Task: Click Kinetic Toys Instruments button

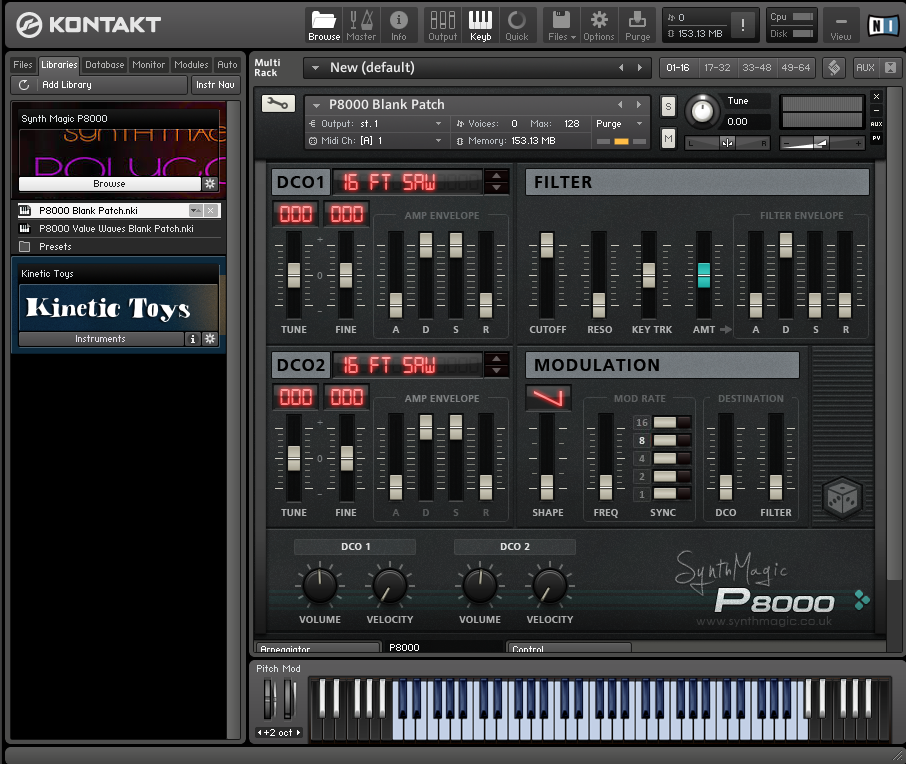Action: click(x=101, y=339)
